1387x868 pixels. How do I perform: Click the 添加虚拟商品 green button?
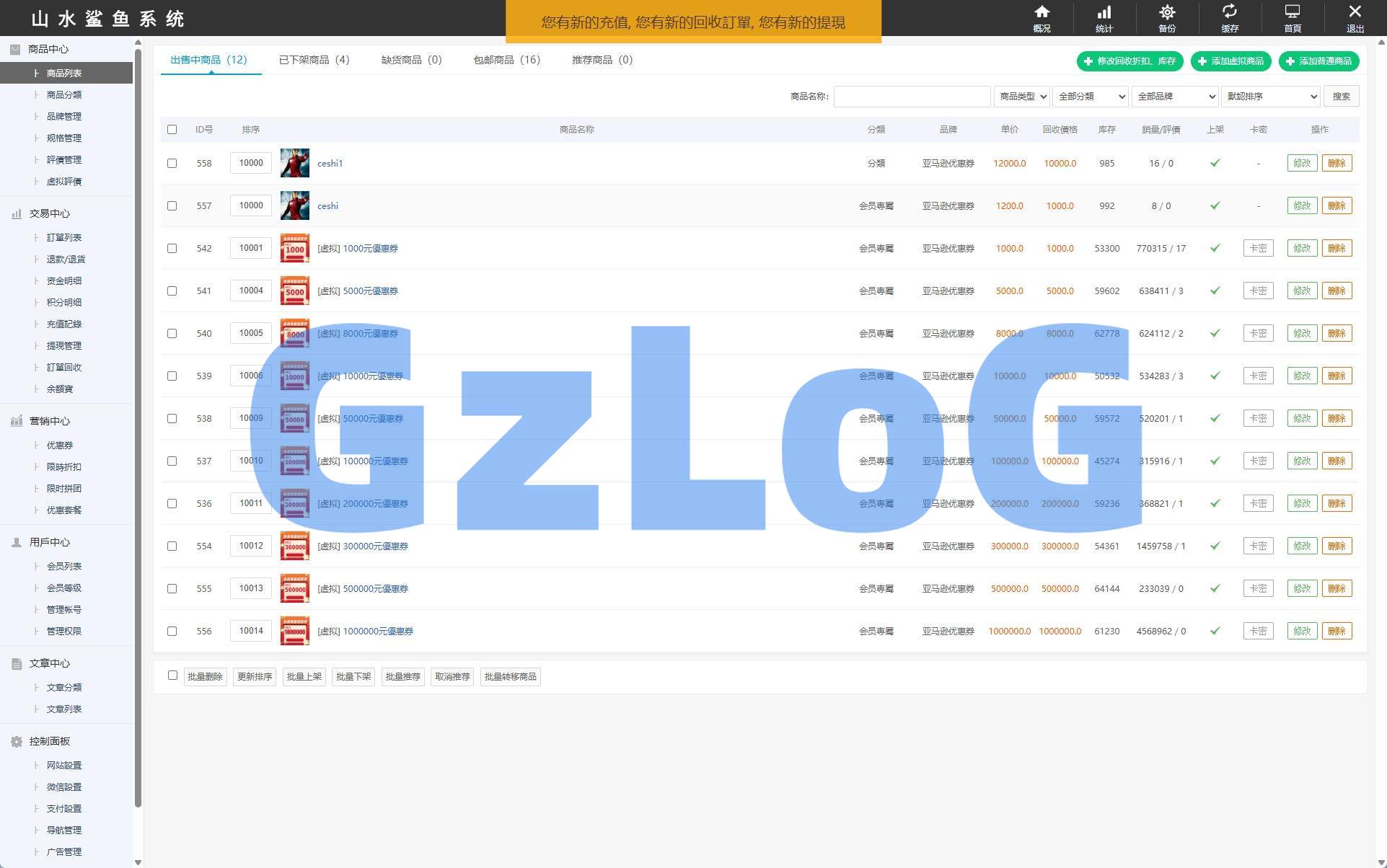[x=1230, y=61]
